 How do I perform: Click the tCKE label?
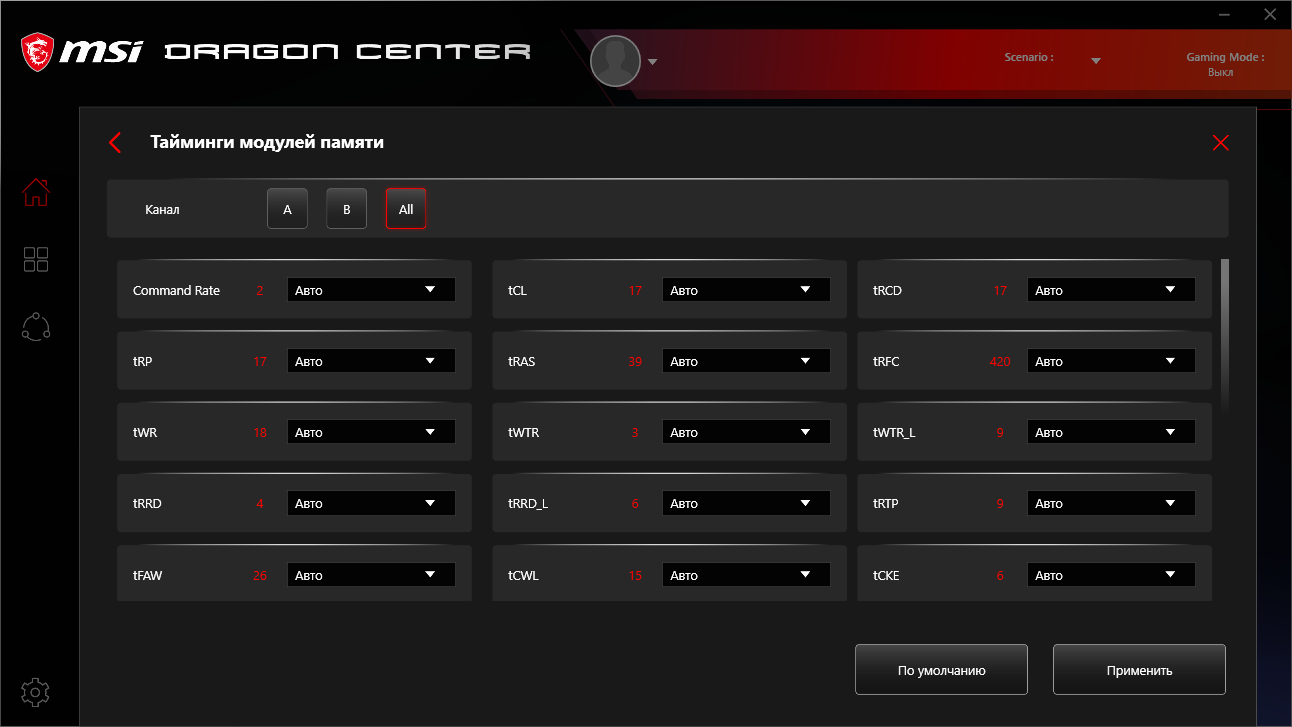886,575
